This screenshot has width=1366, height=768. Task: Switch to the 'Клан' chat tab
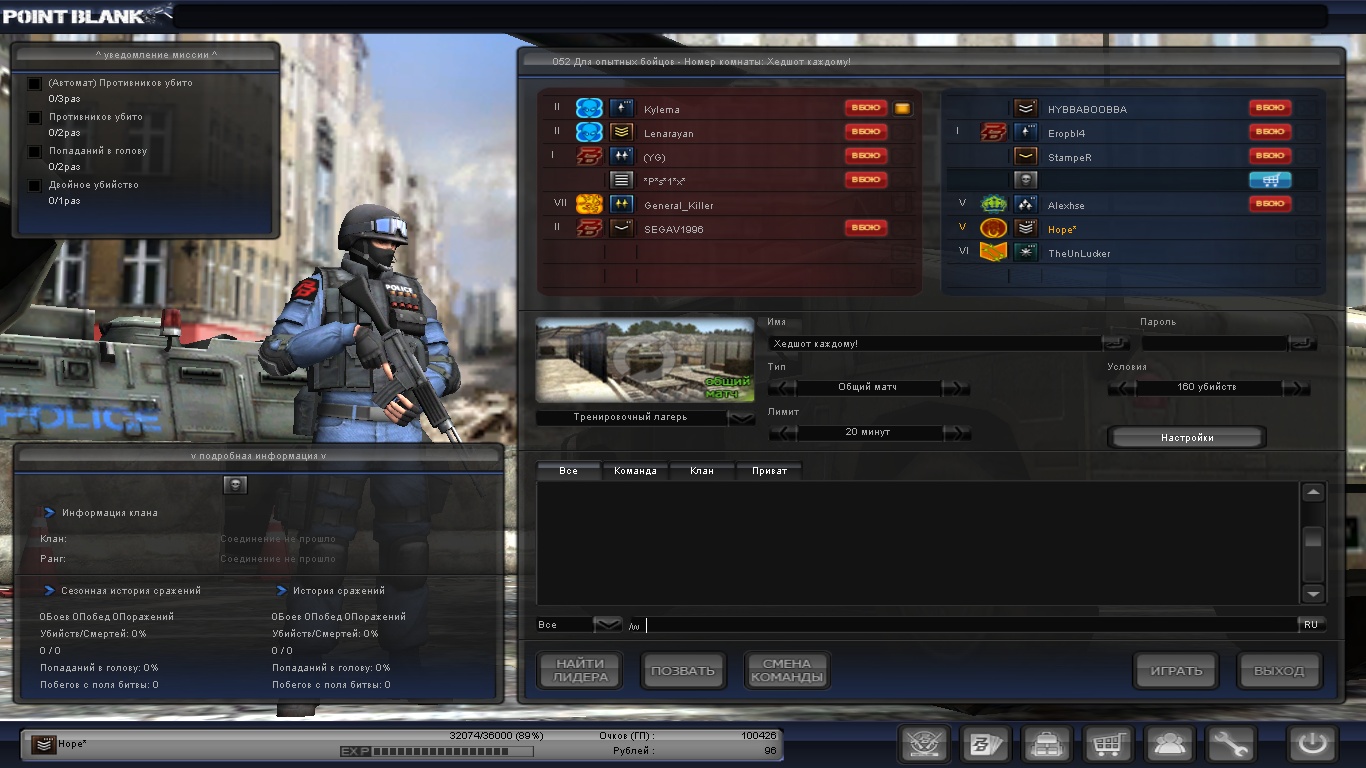[x=702, y=471]
